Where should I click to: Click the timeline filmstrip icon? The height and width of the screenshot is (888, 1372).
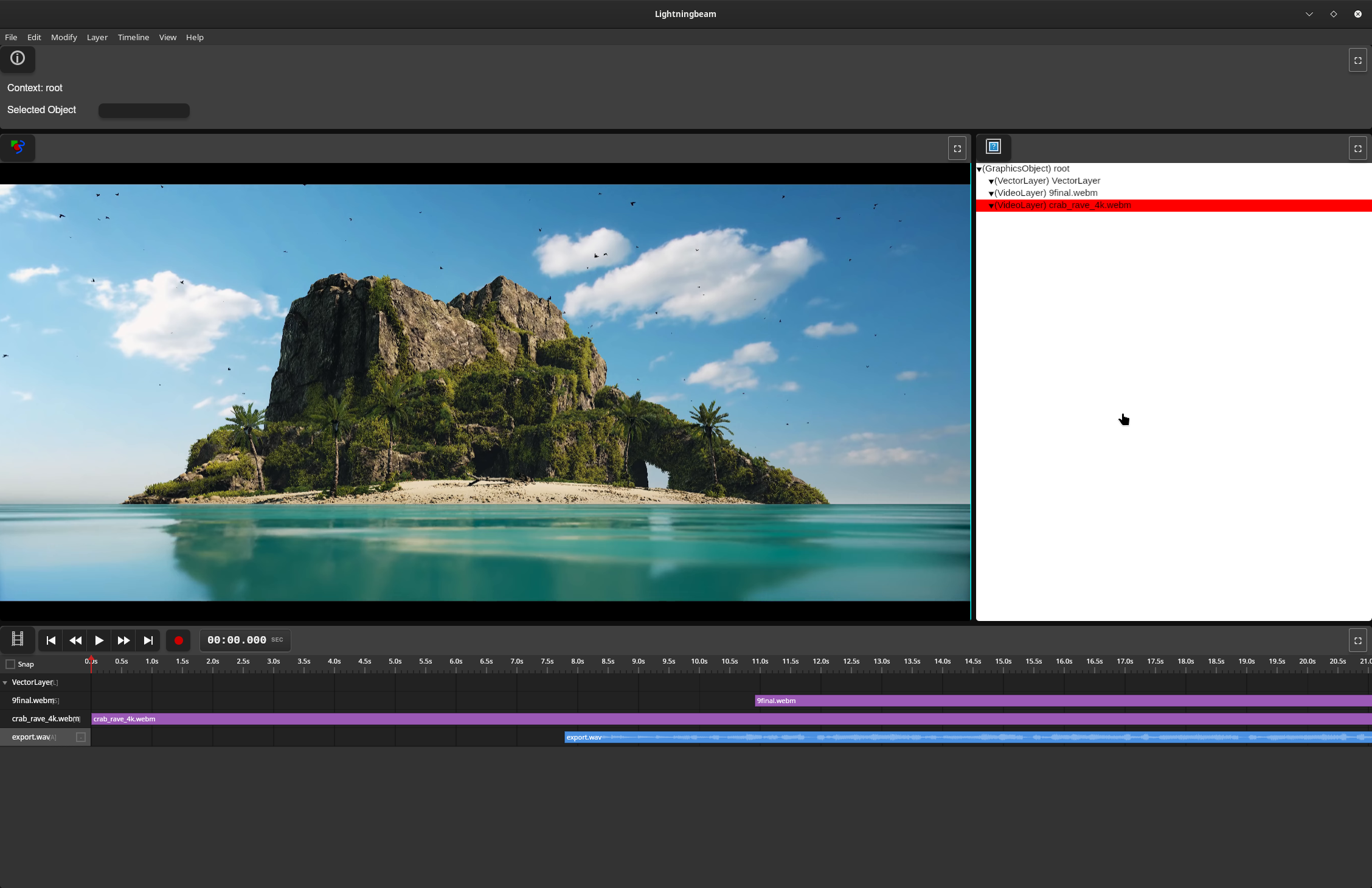18,639
